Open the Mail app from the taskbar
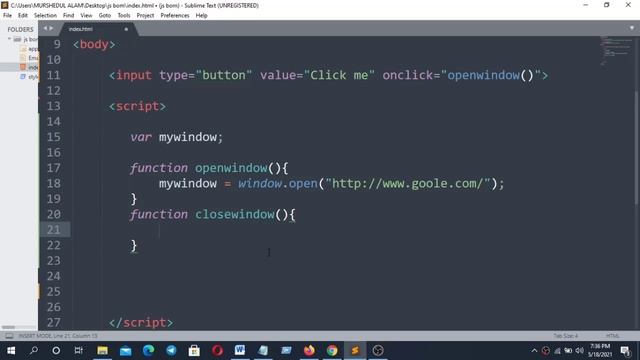The width and height of the screenshot is (640, 360). point(126,351)
